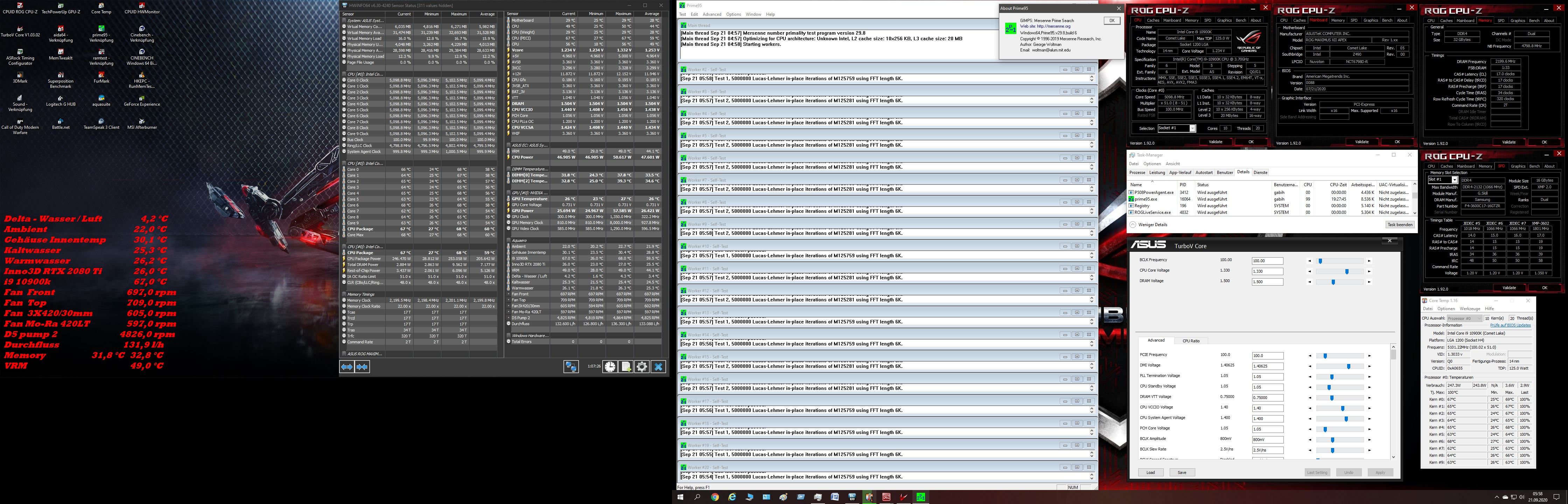Click Weniger Details in Task-Manager
This screenshot has height=504, width=1568.
1148,225
